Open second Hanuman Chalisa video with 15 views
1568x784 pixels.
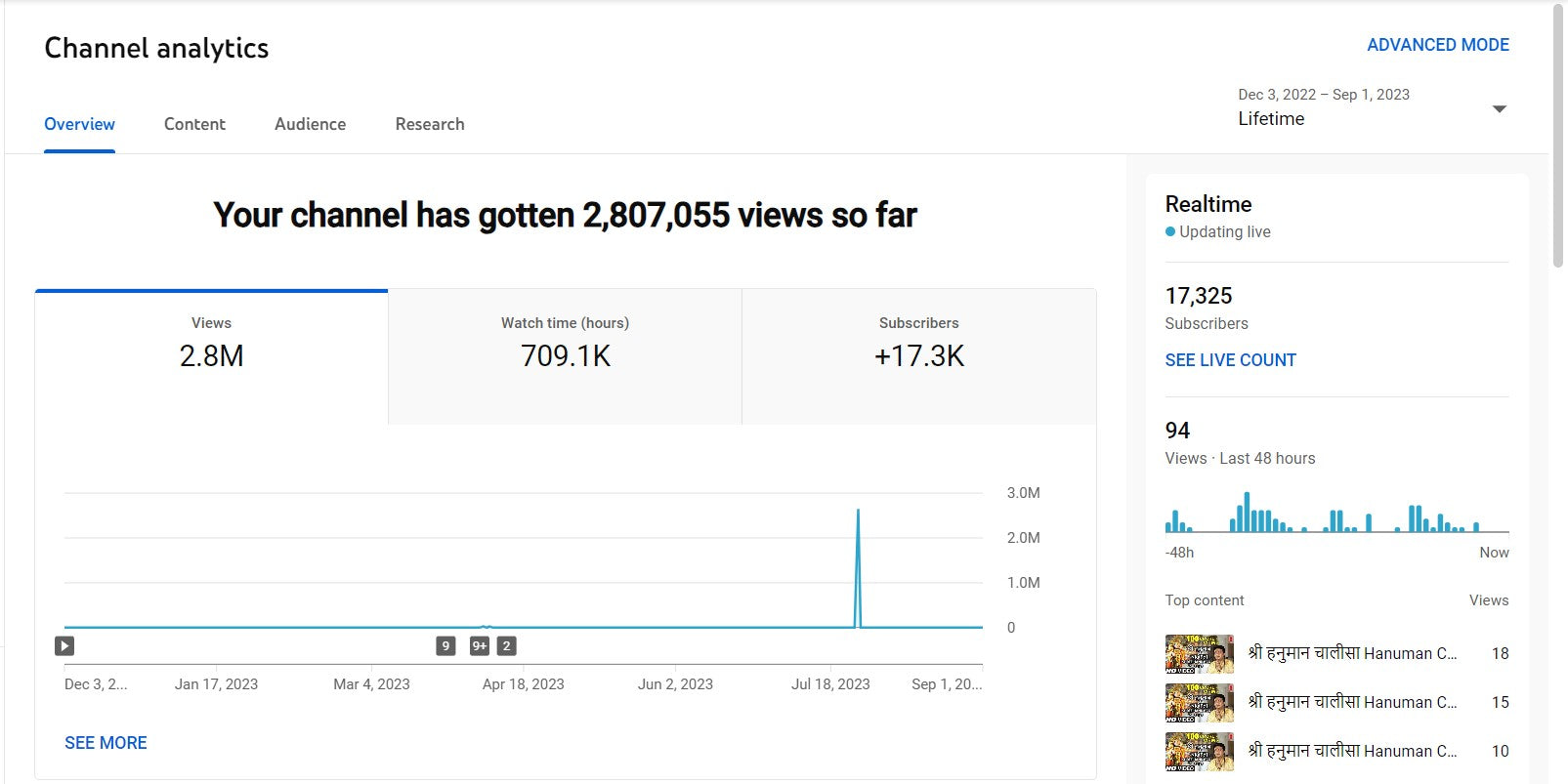pyautogui.click(x=1351, y=702)
